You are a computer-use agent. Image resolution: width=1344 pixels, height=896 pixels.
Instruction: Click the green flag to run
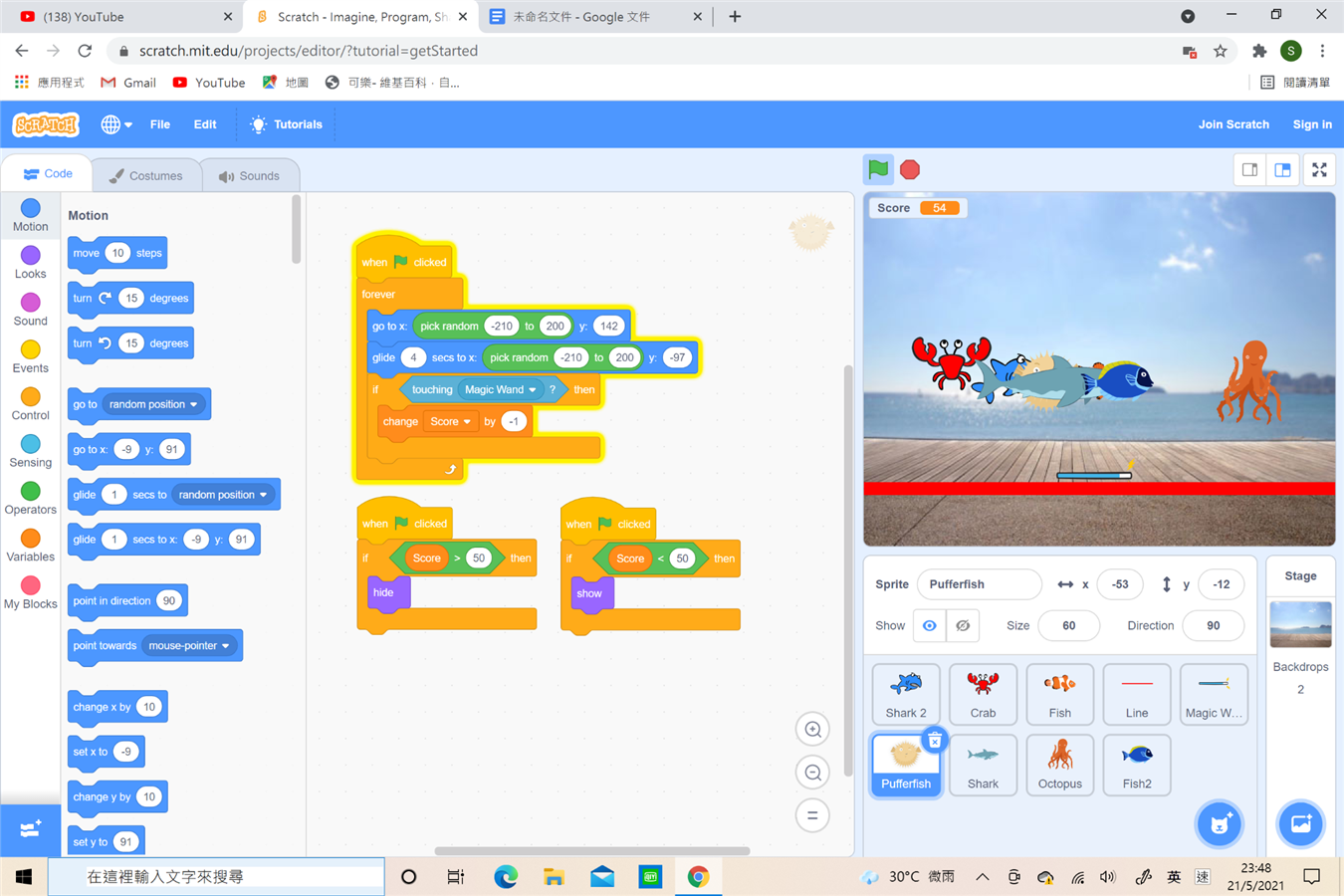point(878,169)
